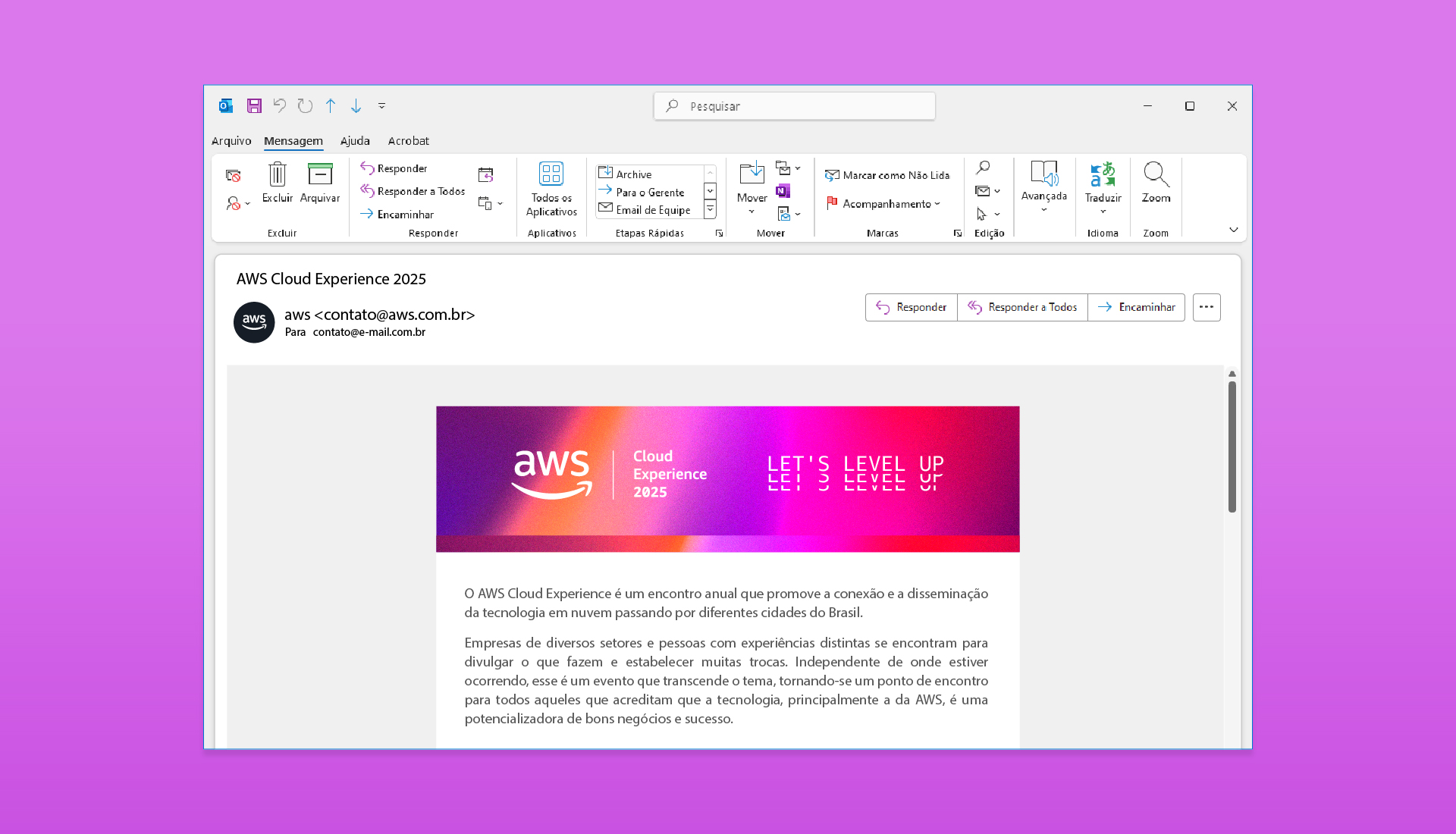1456x834 pixels.
Task: Collapse the ribbon with chevron
Action: coord(1234,230)
